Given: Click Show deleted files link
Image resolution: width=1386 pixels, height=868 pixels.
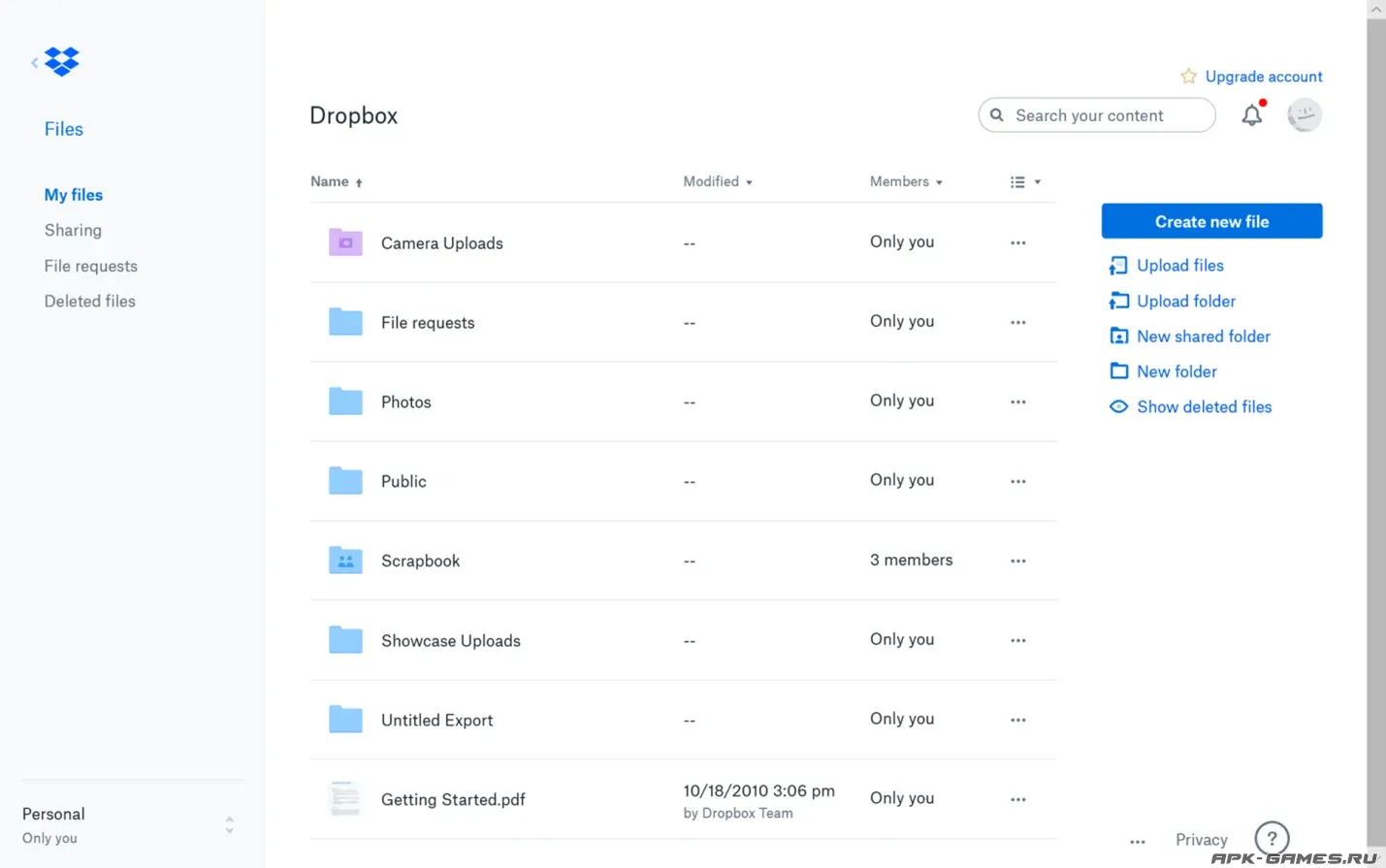Looking at the screenshot, I should pos(1205,406).
